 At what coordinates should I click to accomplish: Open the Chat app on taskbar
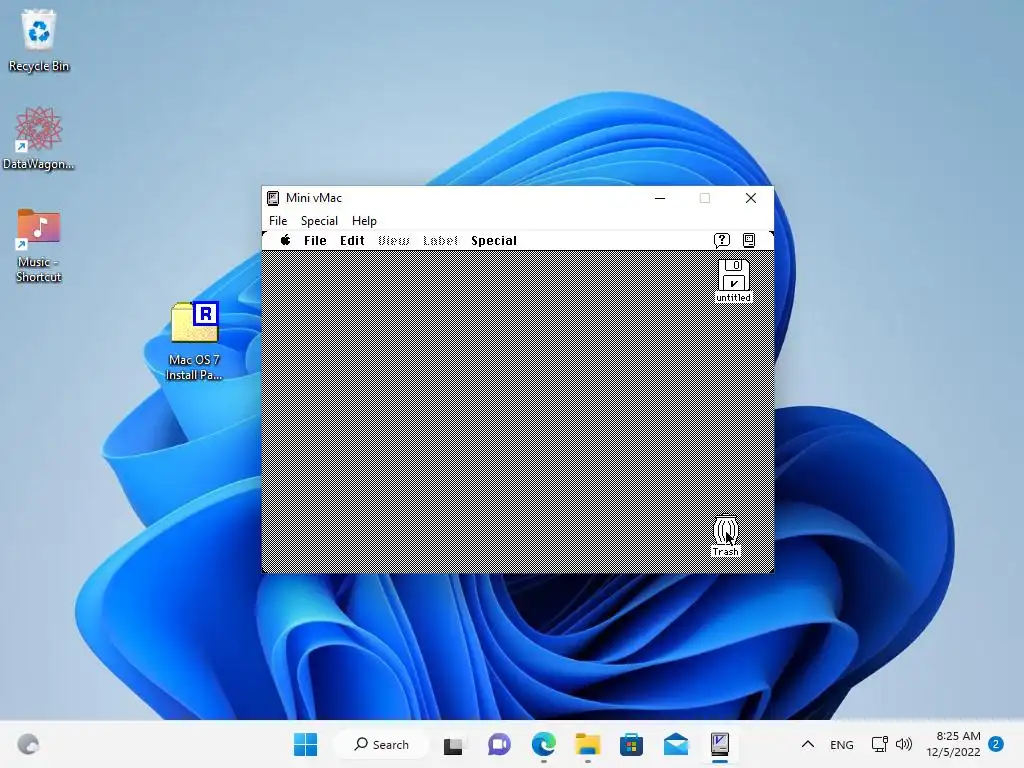click(500, 744)
